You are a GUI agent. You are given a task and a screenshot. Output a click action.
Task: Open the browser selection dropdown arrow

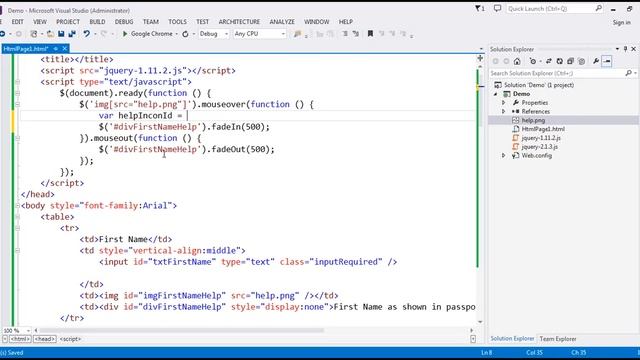tap(176, 34)
